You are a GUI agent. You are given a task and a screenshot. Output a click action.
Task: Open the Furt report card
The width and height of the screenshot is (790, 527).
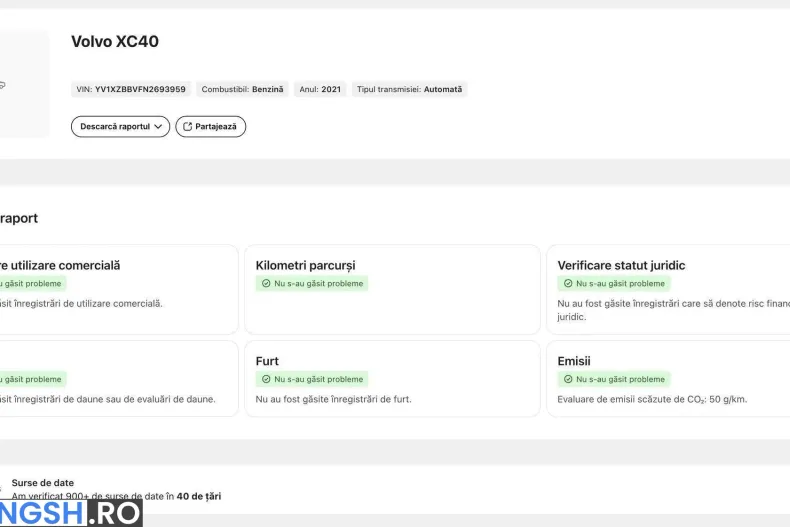392,379
